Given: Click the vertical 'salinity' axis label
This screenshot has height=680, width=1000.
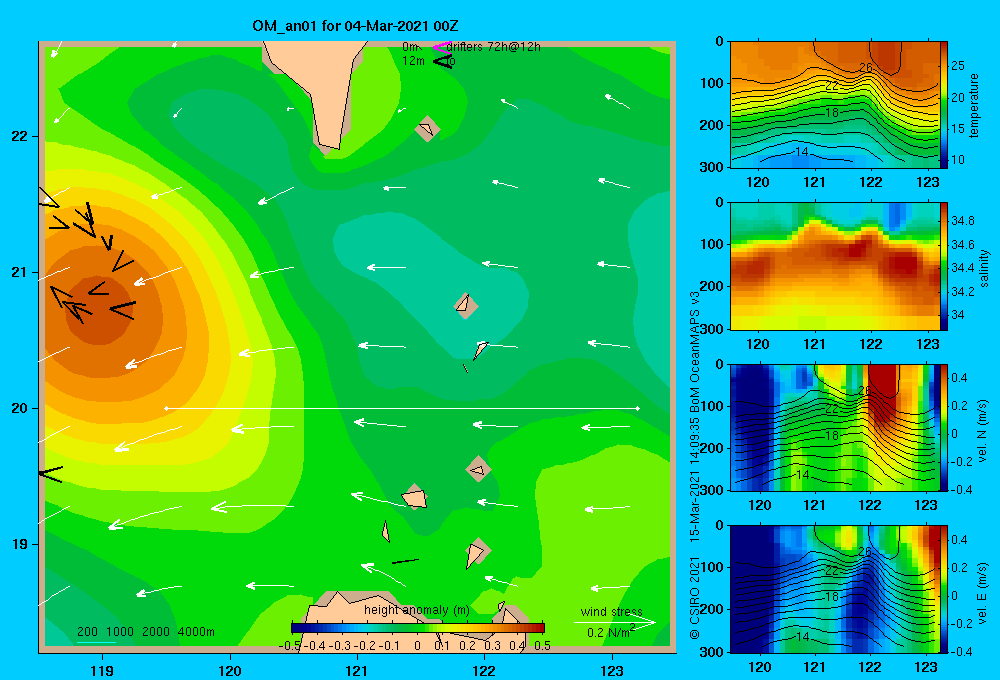Looking at the screenshot, I should pos(984,268).
